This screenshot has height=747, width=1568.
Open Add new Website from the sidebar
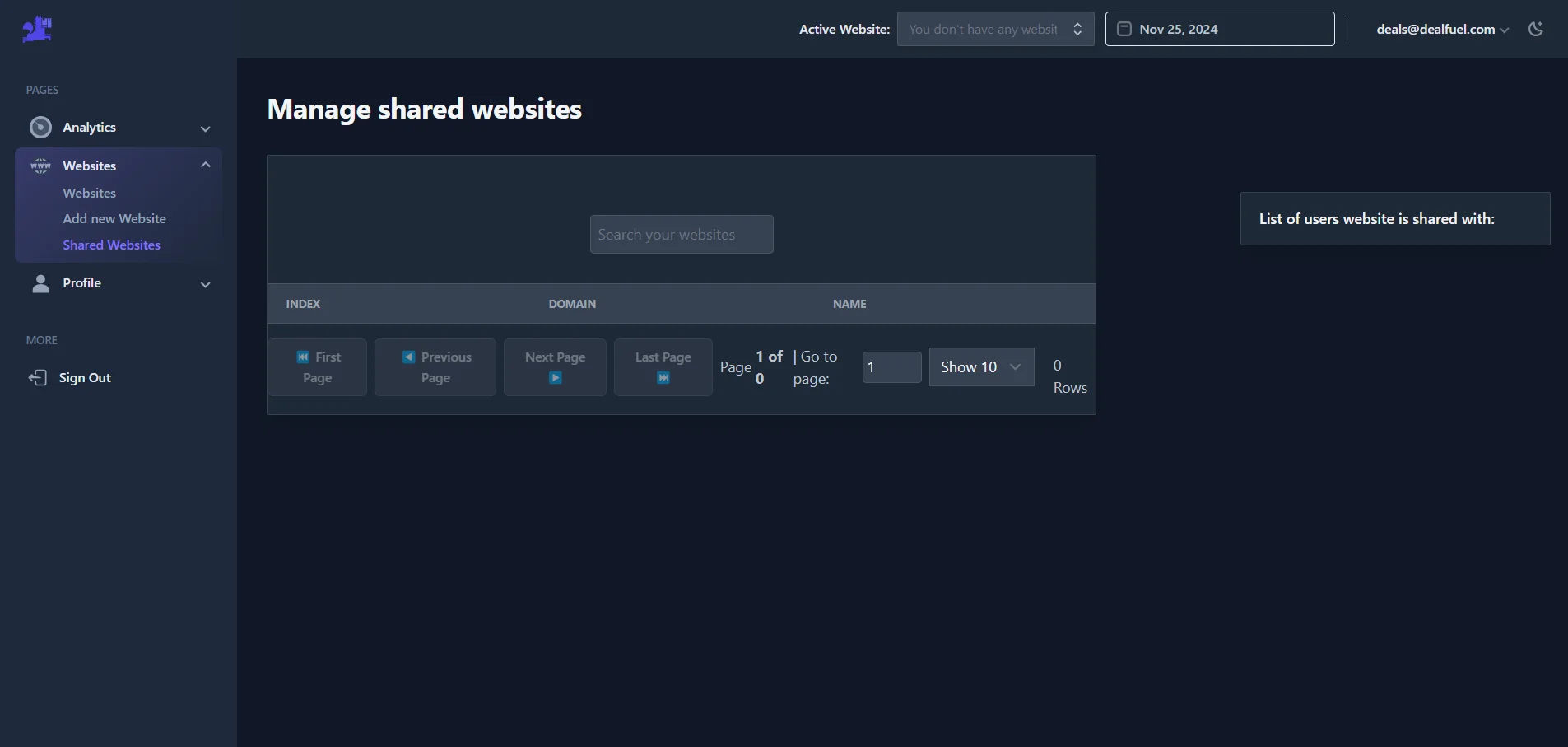click(x=114, y=218)
